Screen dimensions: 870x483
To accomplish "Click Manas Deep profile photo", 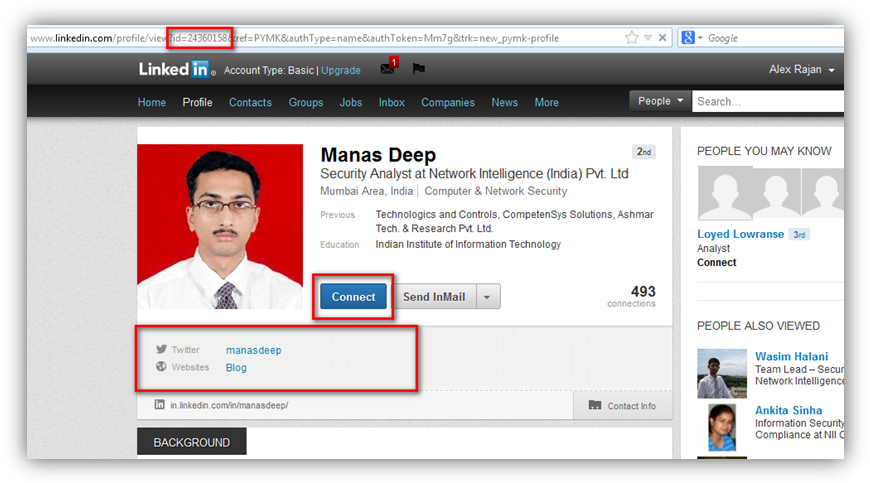I will (220, 226).
